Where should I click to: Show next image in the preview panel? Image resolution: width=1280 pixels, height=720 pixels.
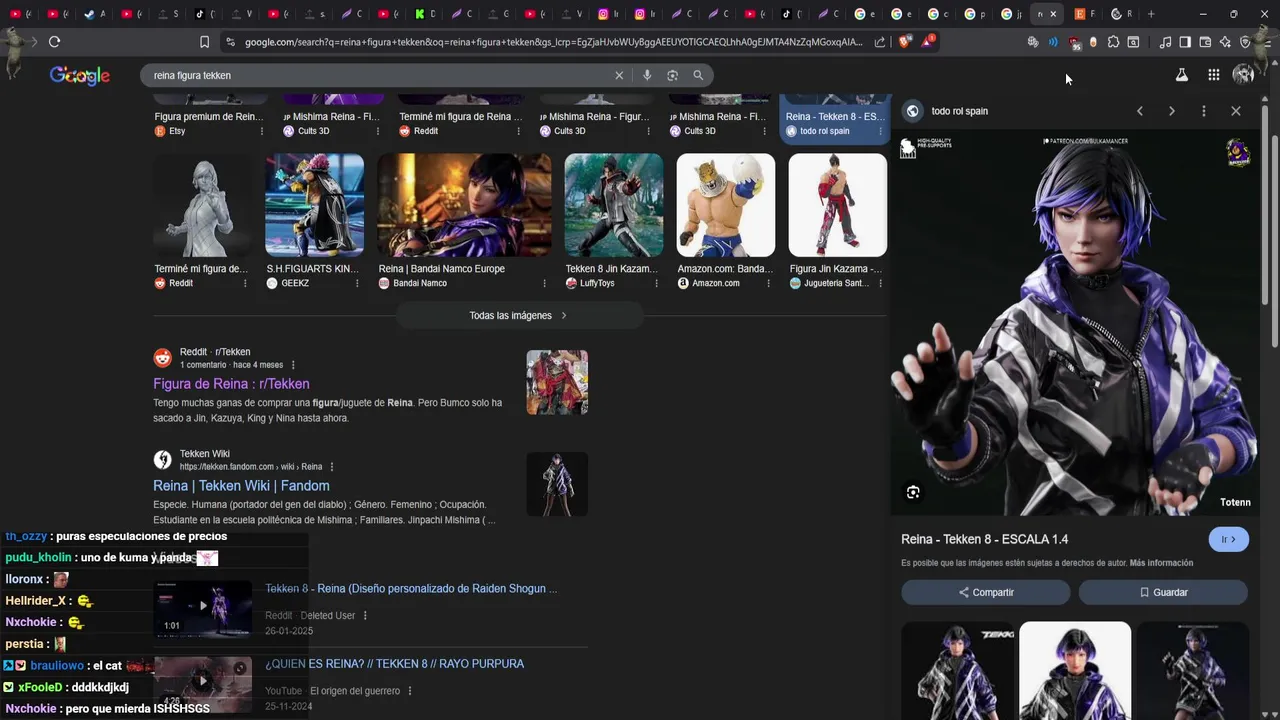(x=1172, y=111)
